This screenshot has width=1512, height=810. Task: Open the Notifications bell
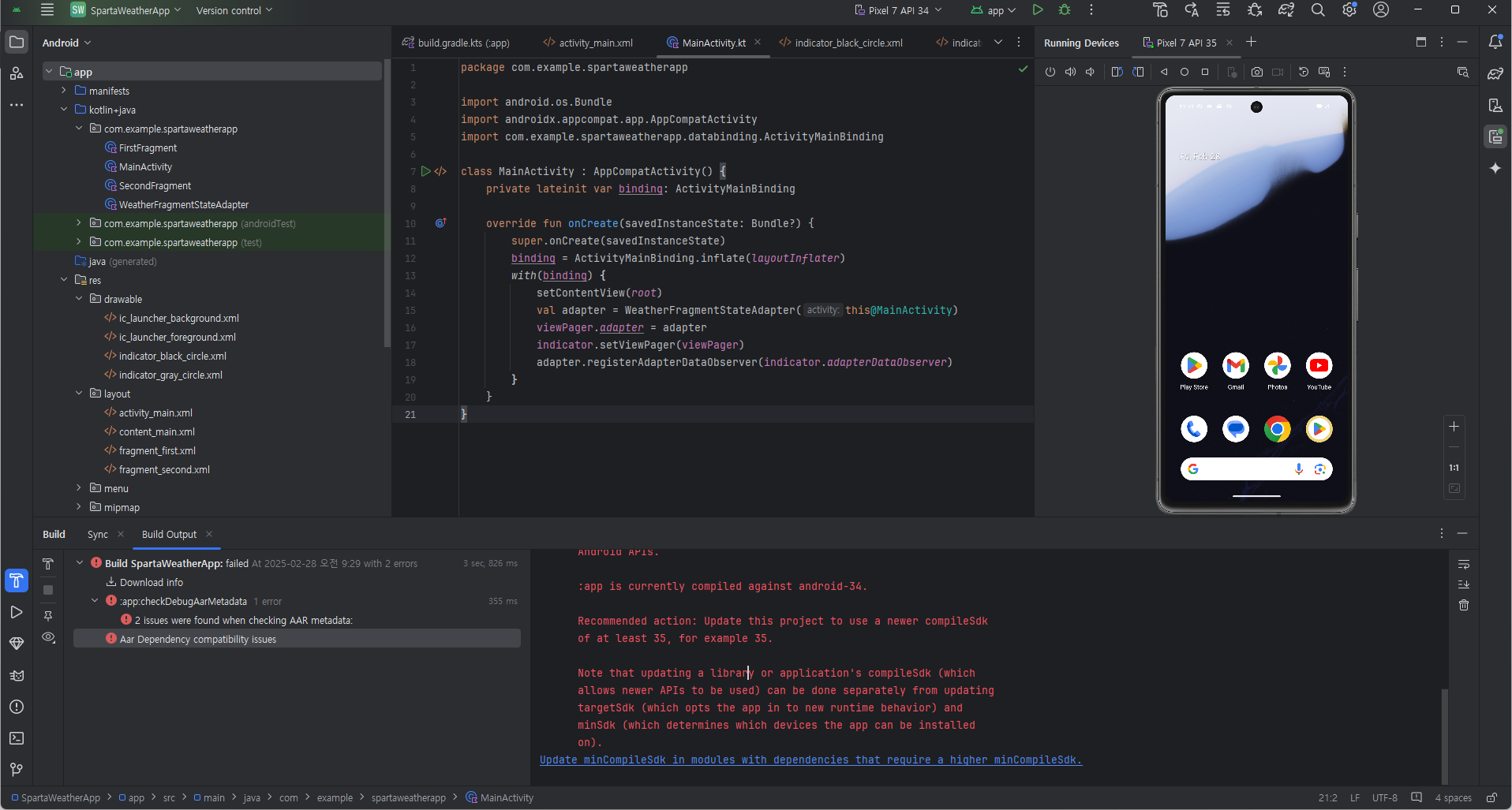(1495, 42)
